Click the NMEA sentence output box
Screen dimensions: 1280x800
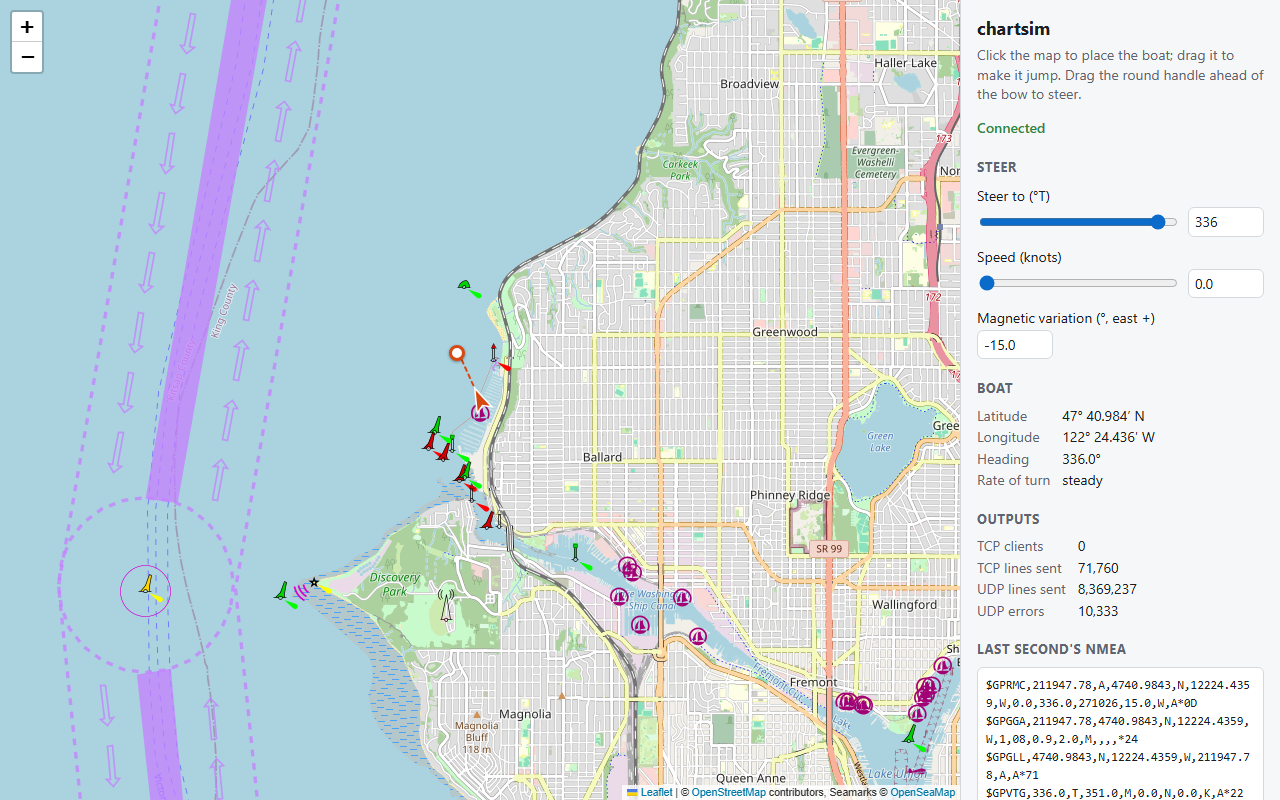pos(1120,733)
